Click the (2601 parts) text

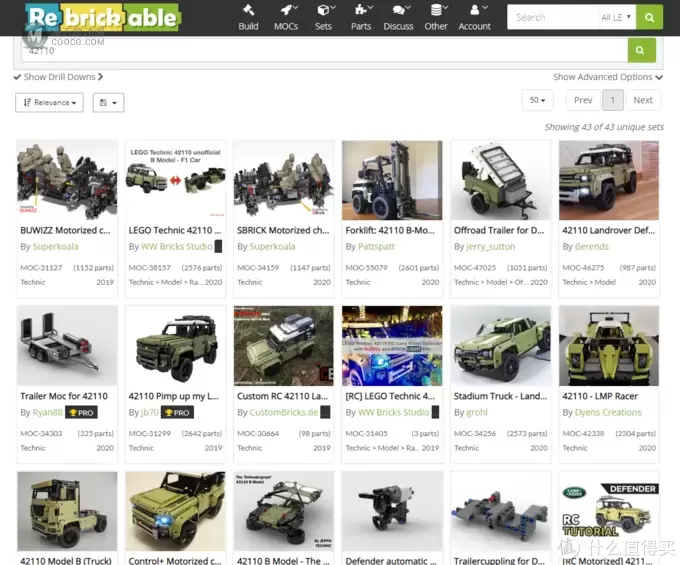[x=418, y=268]
